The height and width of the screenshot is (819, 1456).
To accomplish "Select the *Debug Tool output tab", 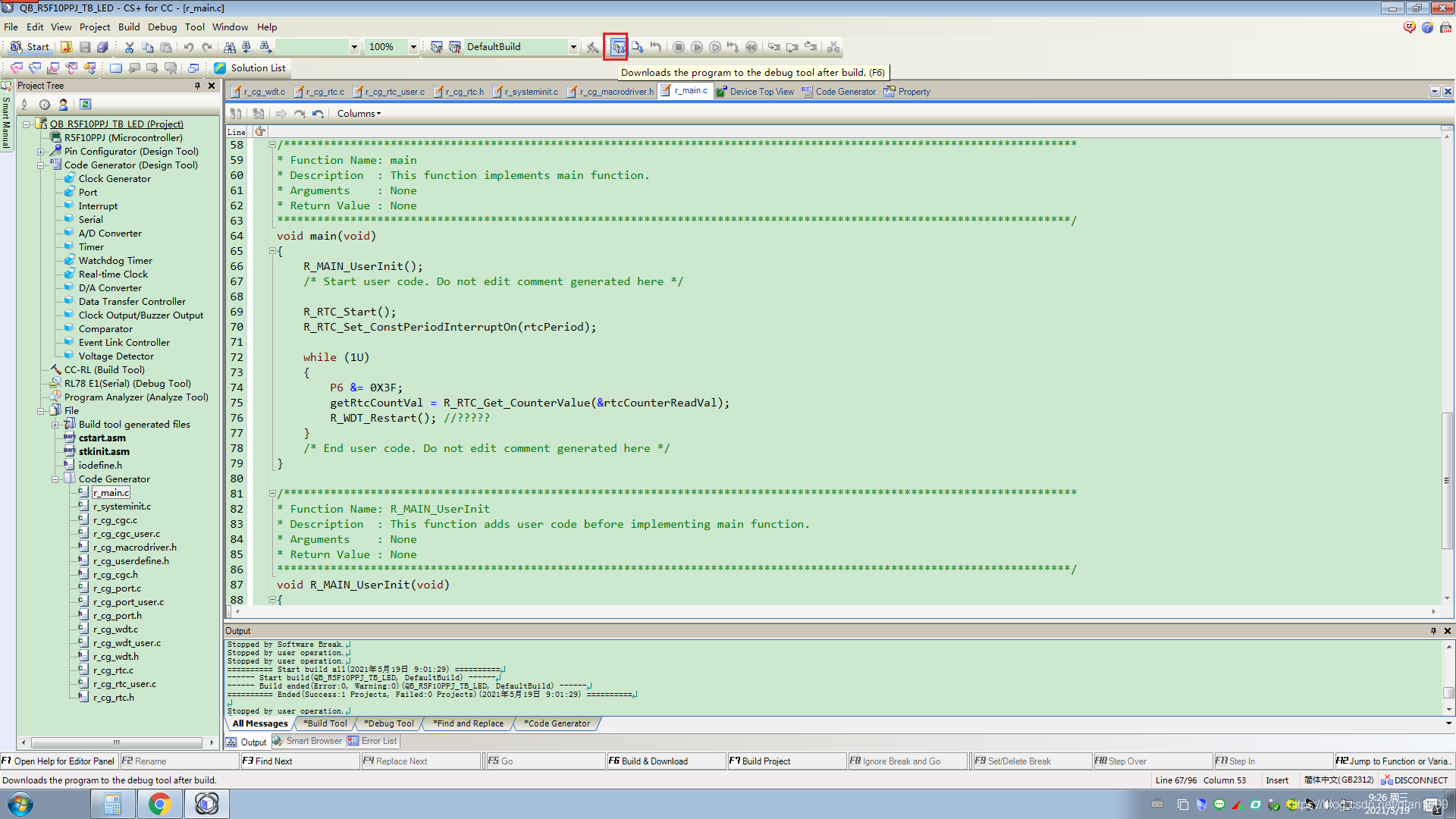I will tap(389, 723).
